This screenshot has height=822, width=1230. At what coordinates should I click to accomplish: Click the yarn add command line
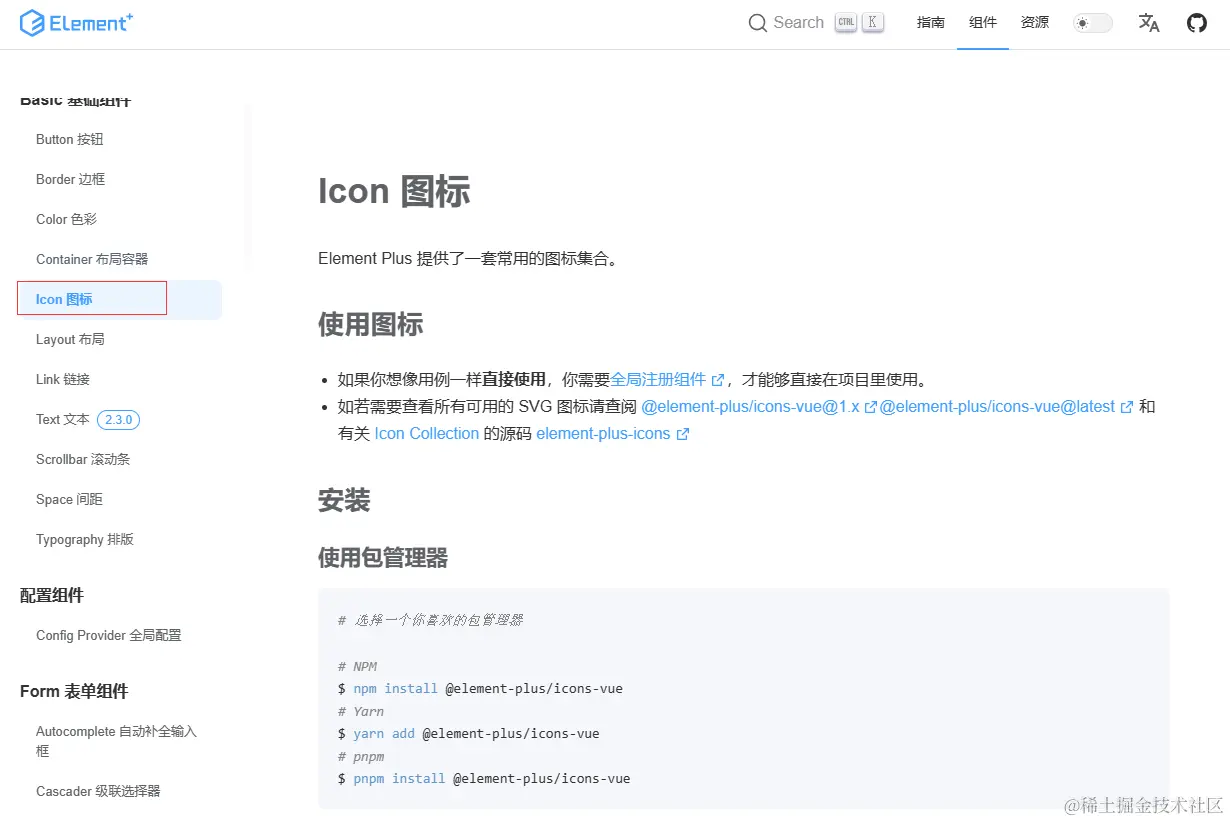click(469, 733)
